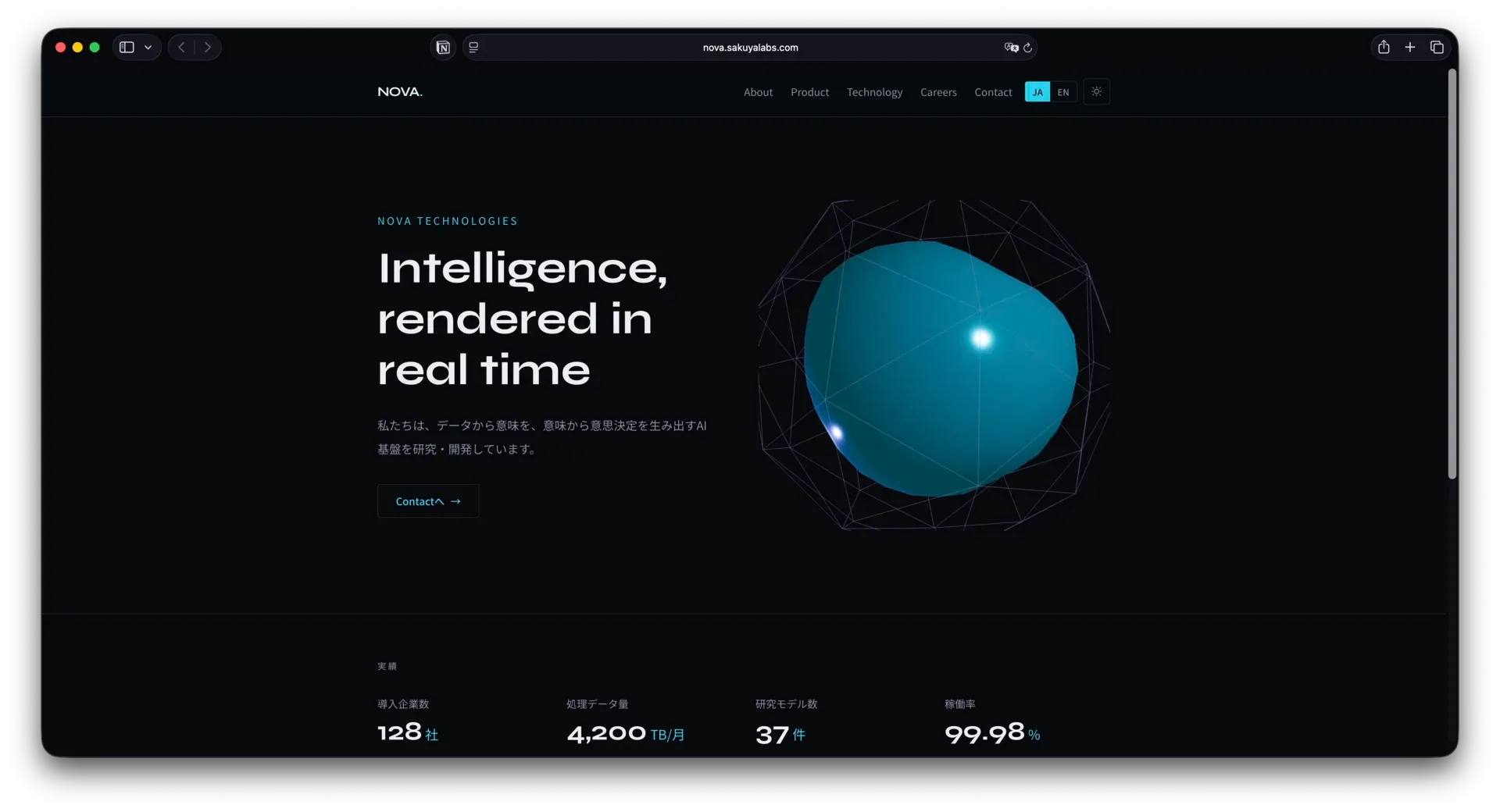Select the 37 件 value
The height and width of the screenshot is (812, 1500).
tap(780, 734)
